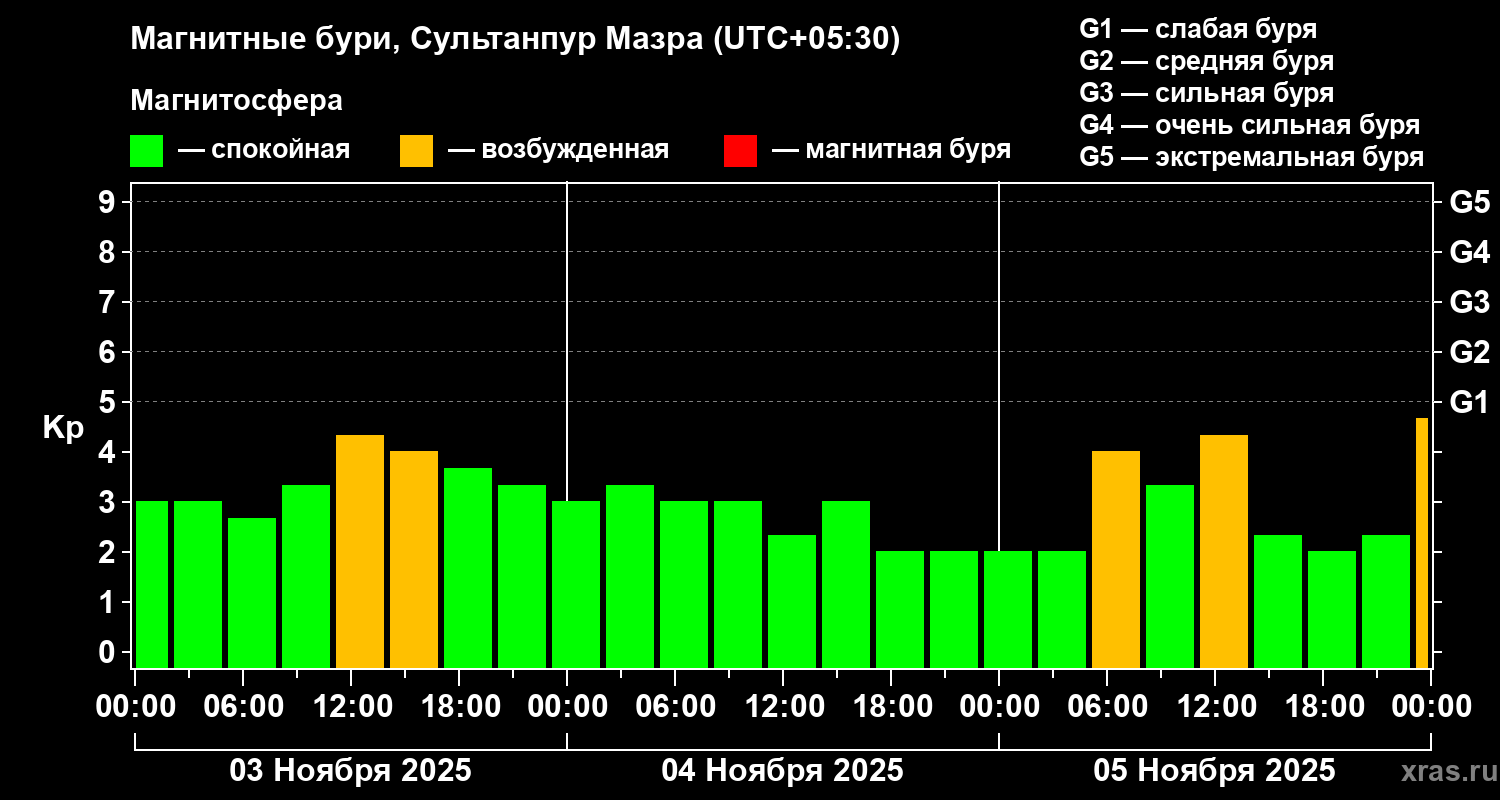The width and height of the screenshot is (1500, 800).
Task: Click the '06:00' label under 03 November
Action: pos(243,707)
